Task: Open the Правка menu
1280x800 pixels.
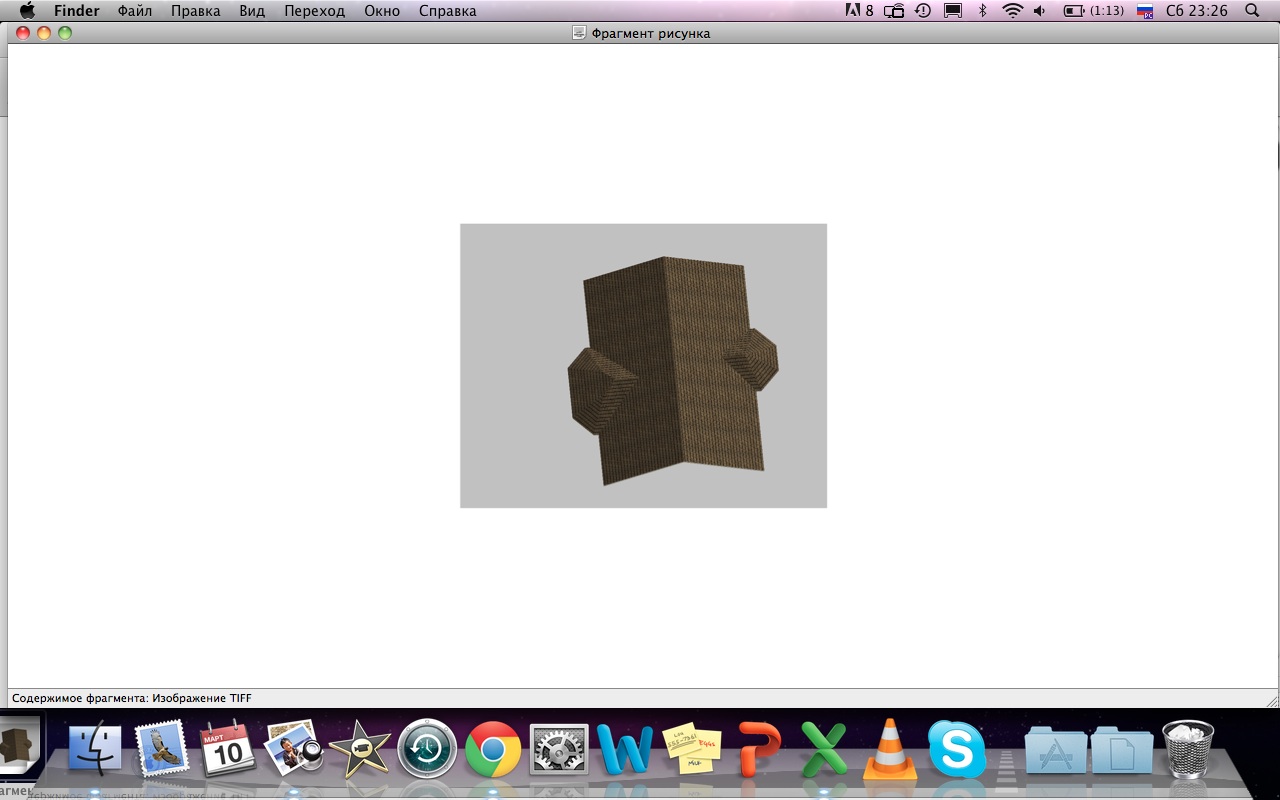Action: pos(195,11)
